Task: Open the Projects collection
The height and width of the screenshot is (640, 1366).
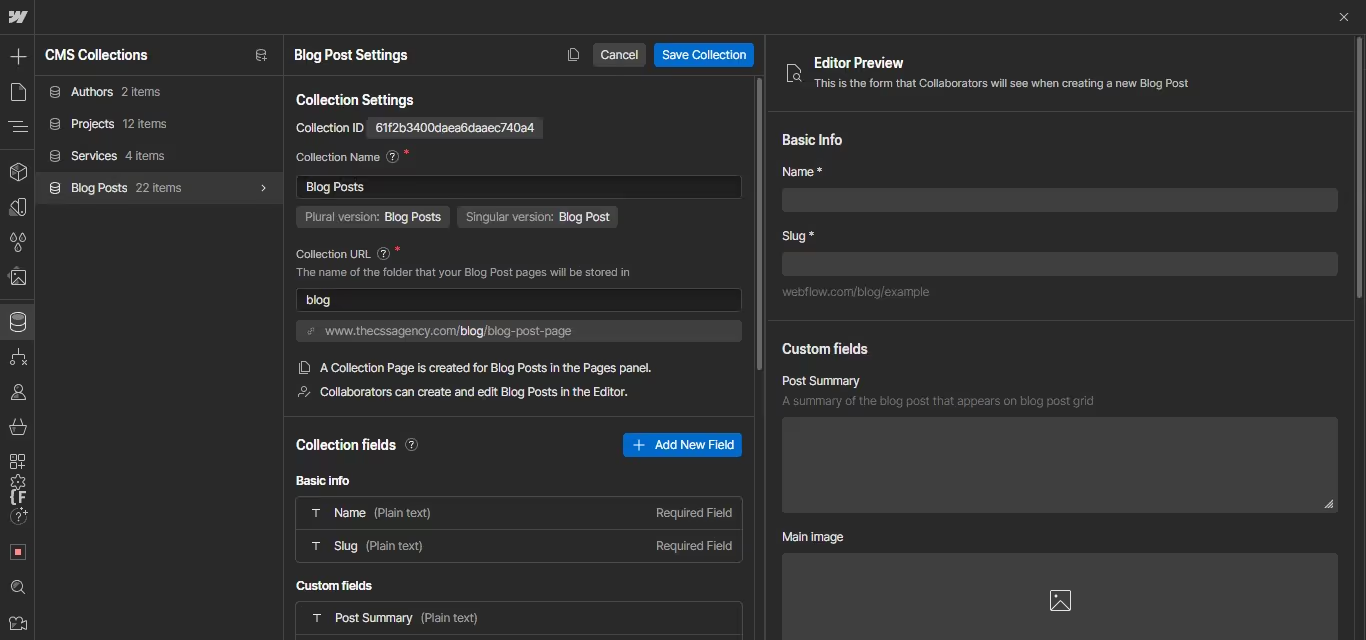Action: 159,124
